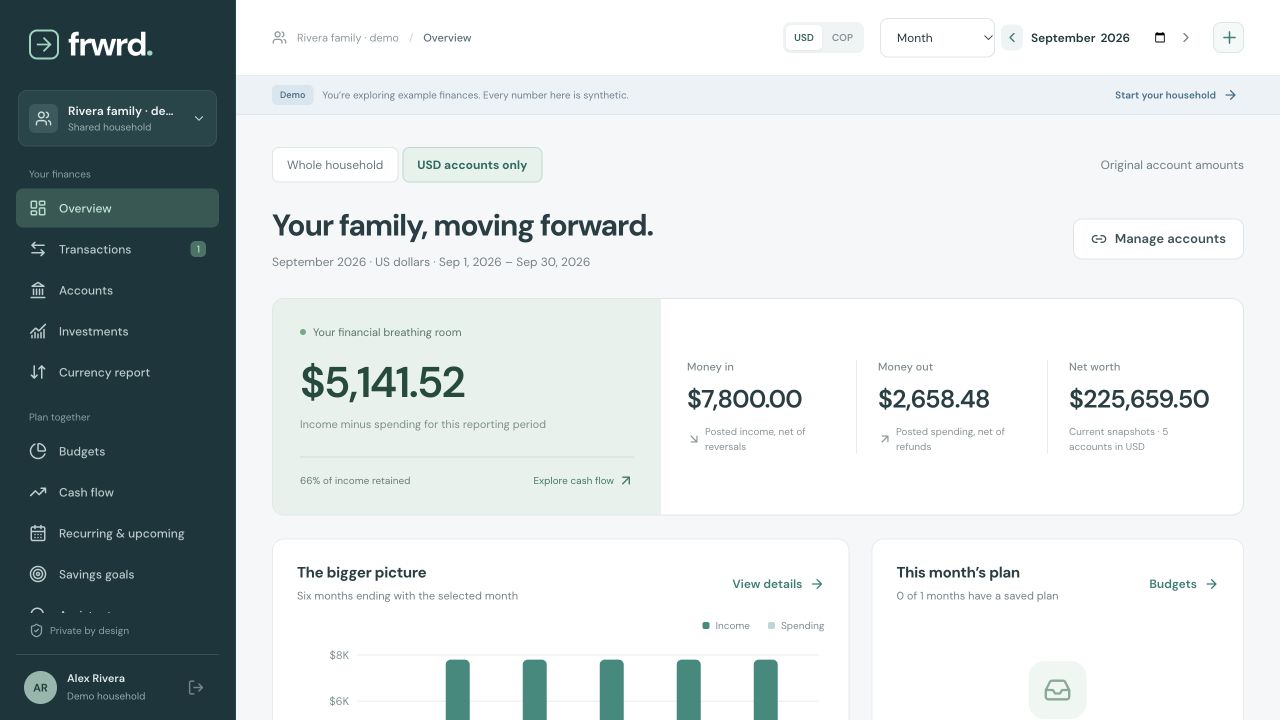The height and width of the screenshot is (720, 1280).
Task: Click the Start your household link
Action: pyautogui.click(x=1176, y=95)
